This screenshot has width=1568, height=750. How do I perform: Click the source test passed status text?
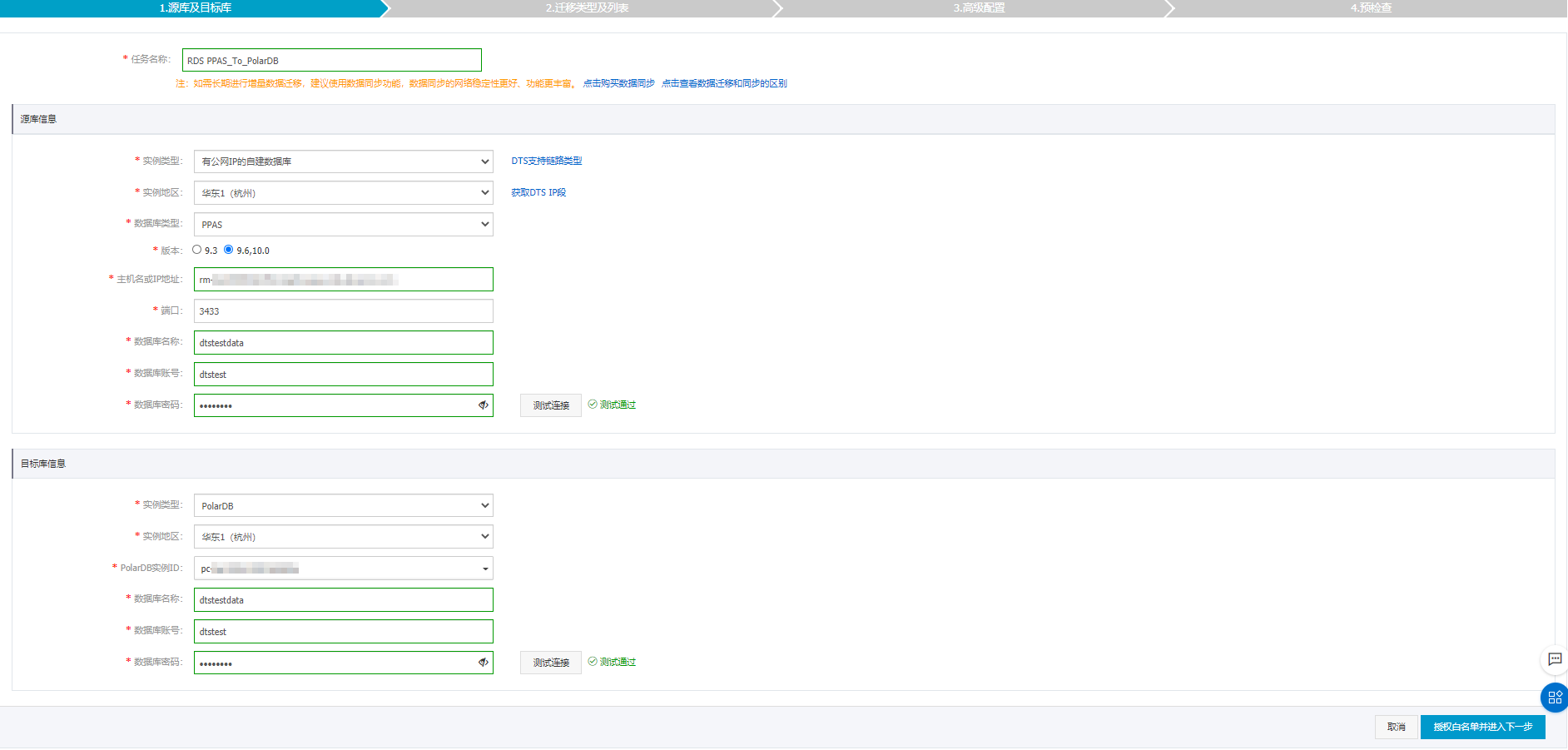(x=618, y=405)
